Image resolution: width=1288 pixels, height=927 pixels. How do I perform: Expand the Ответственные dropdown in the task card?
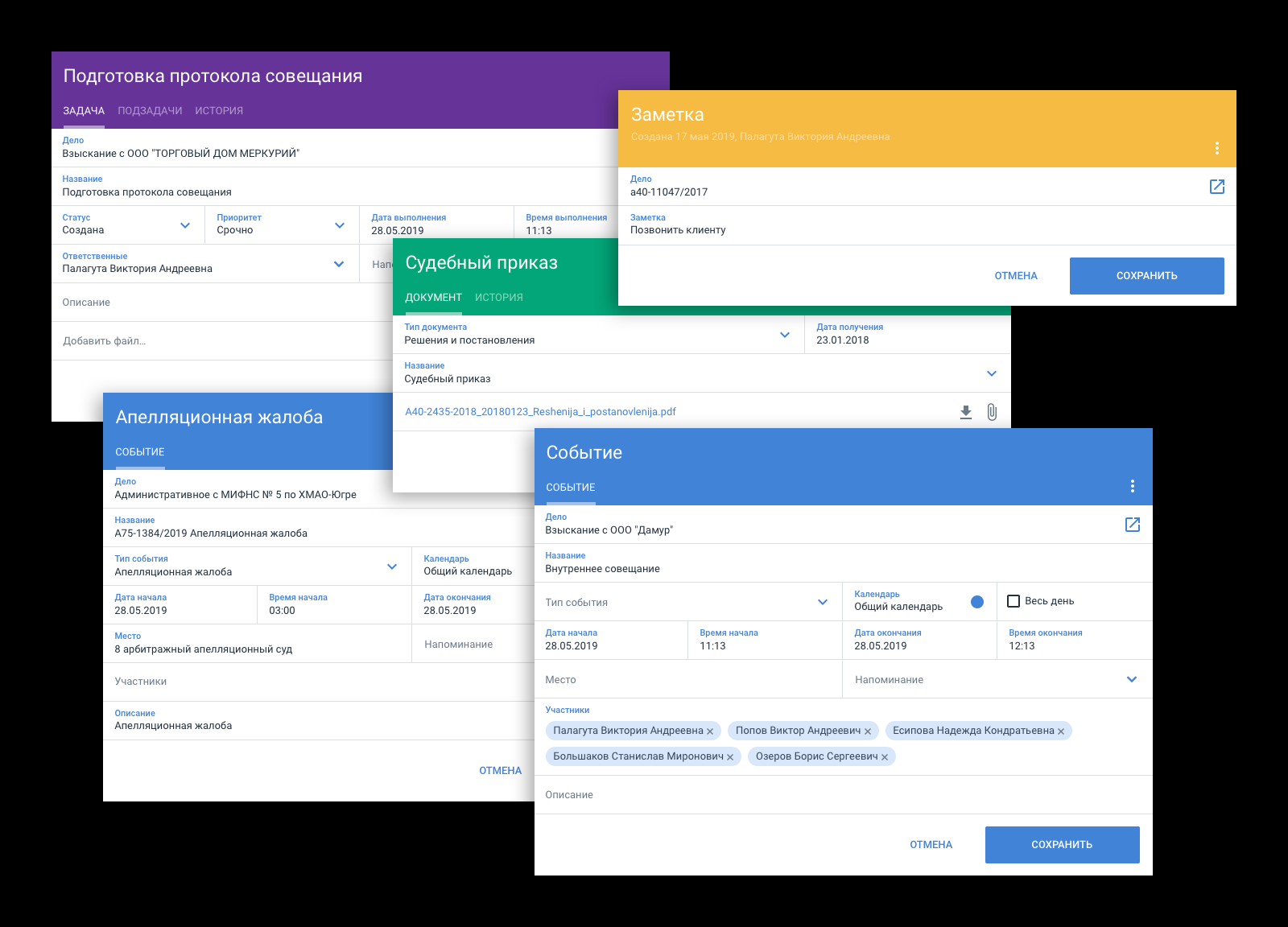[x=339, y=264]
